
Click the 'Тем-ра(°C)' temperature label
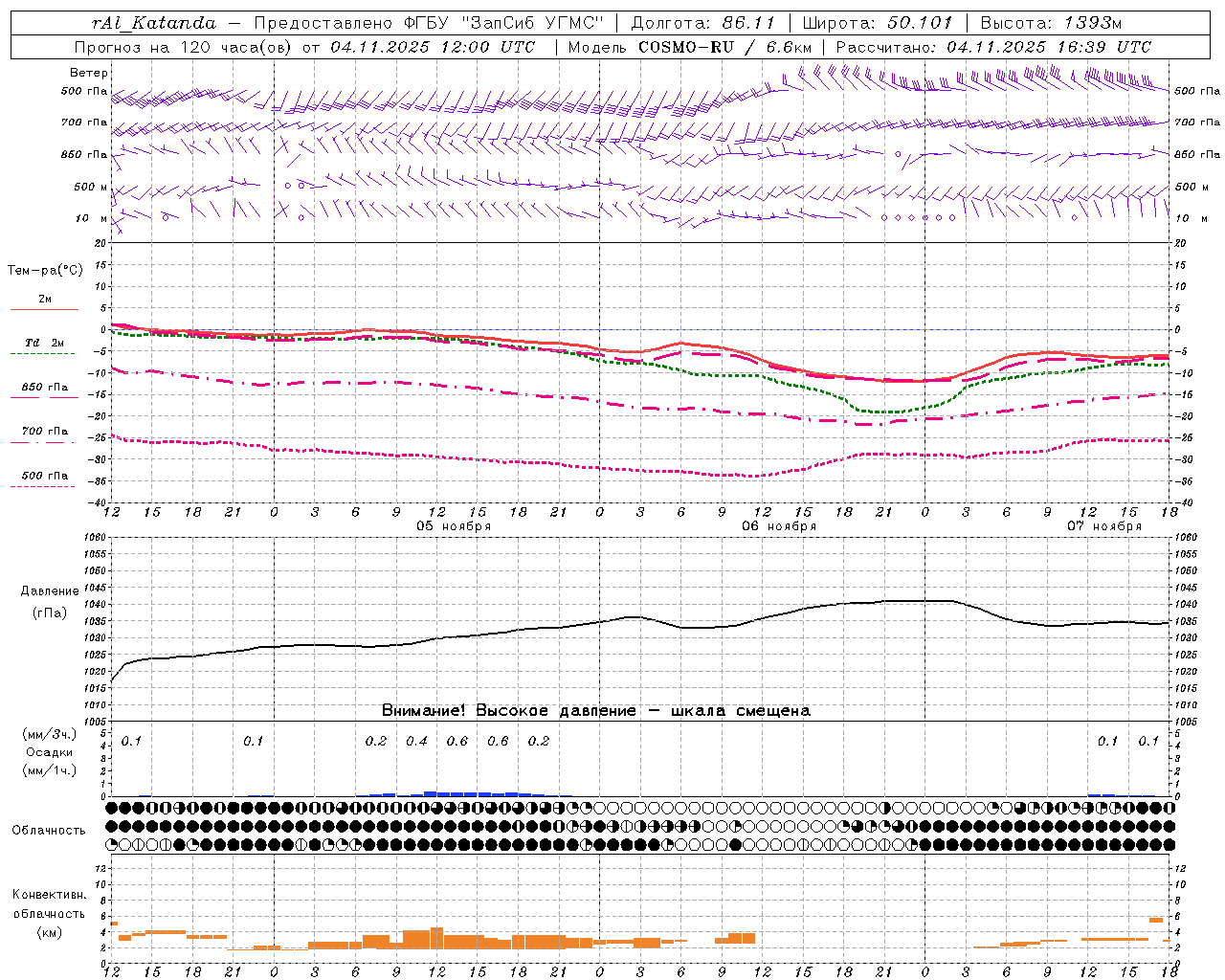tap(45, 271)
